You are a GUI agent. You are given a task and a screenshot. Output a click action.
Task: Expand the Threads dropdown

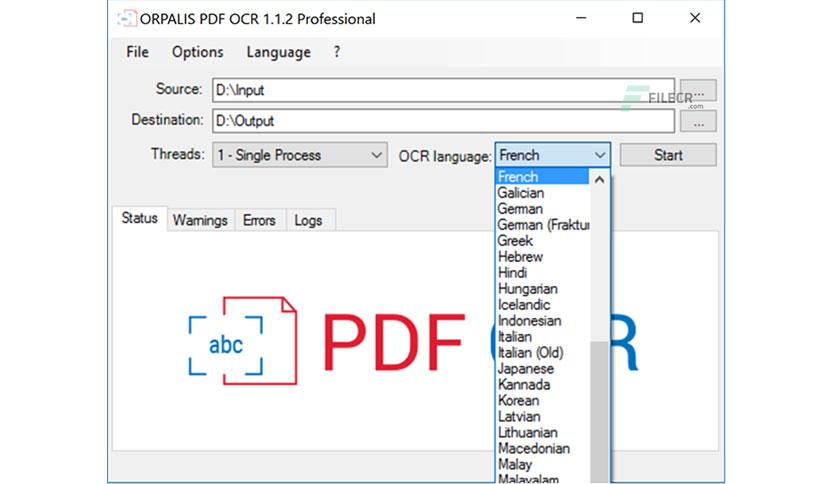[300, 155]
